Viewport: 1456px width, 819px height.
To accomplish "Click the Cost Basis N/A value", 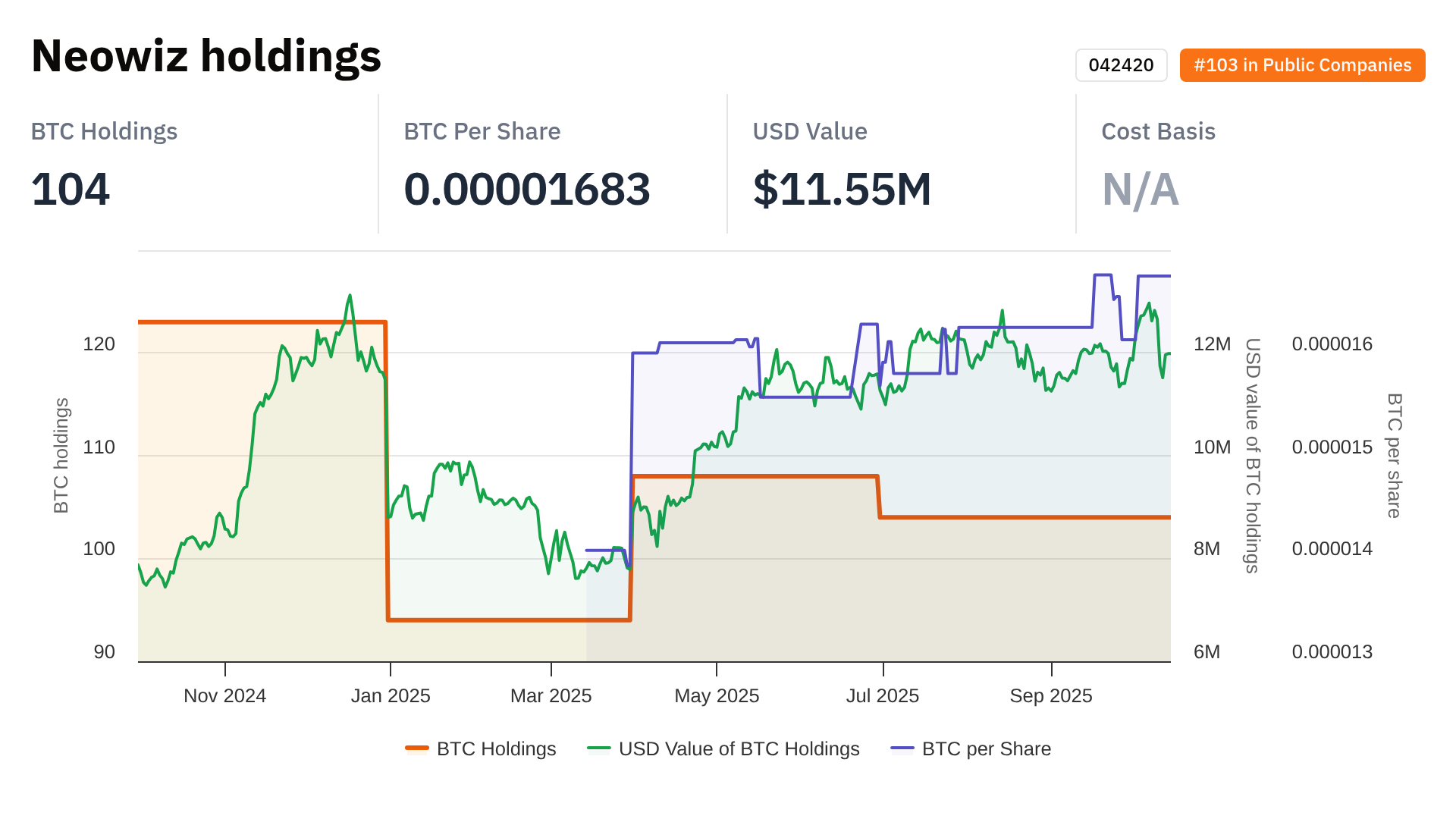I will click(1140, 189).
